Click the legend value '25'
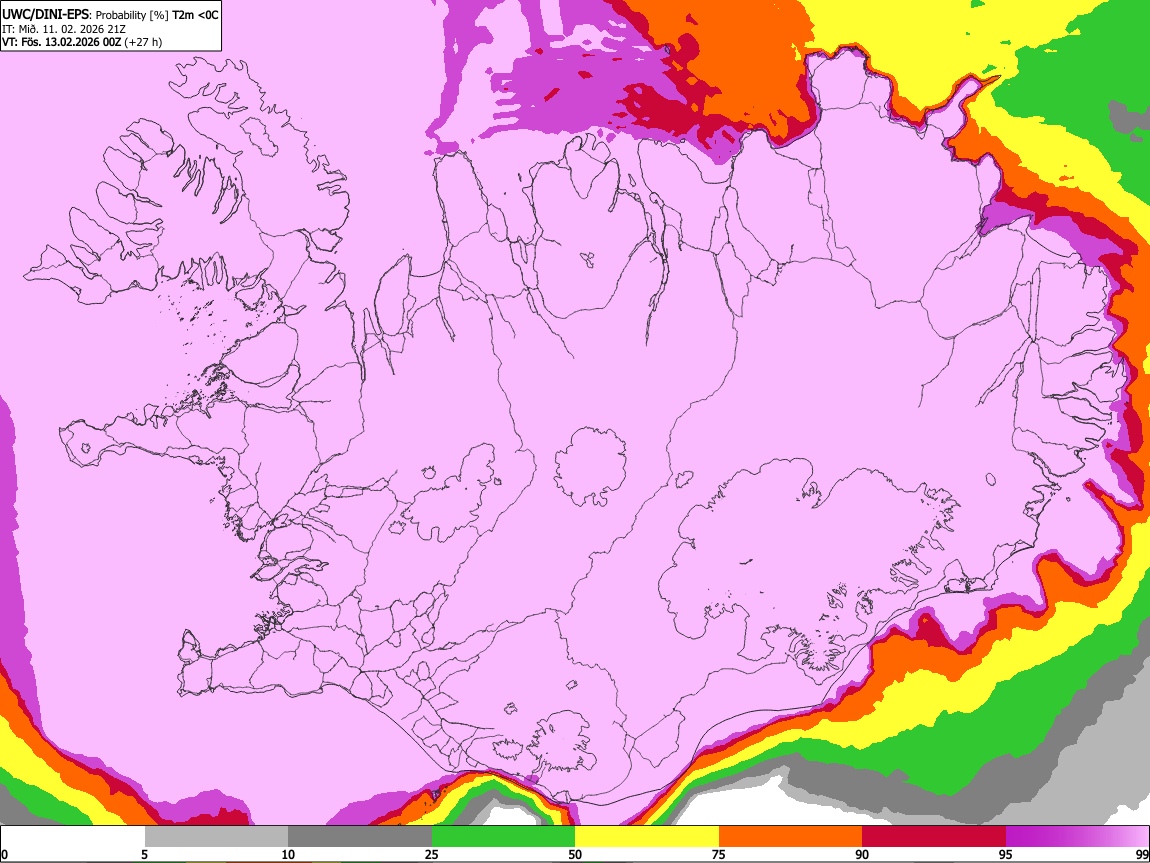 point(432,854)
